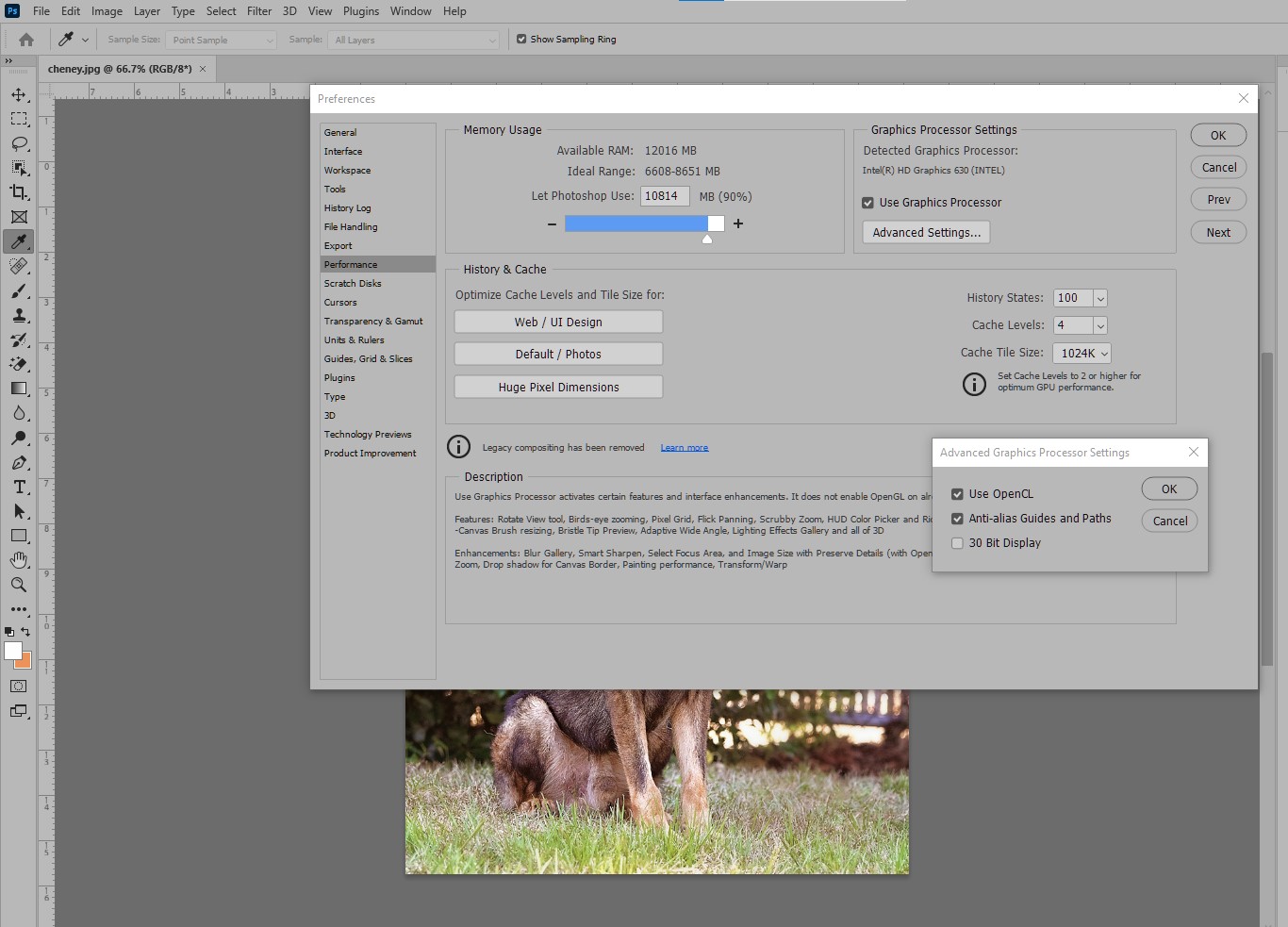Select the Move tool
This screenshot has height=927, width=1288.
tap(19, 93)
